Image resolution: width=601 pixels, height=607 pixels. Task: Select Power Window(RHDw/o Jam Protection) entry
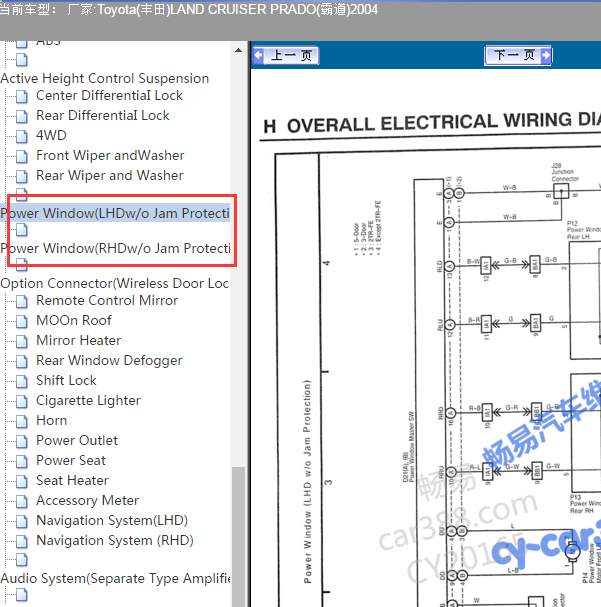tap(115, 248)
